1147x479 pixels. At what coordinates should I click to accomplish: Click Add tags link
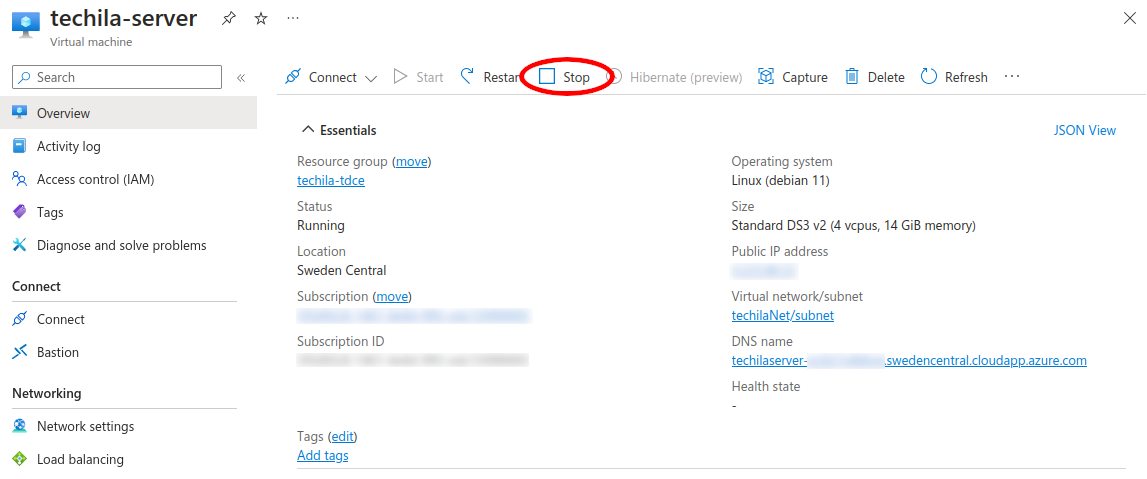[322, 455]
